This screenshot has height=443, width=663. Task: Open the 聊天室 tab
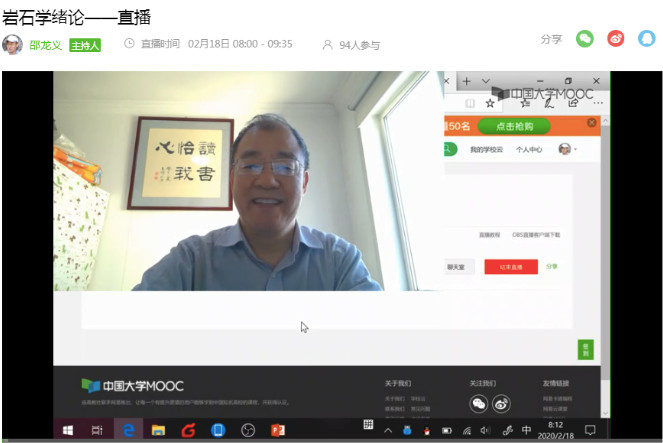coord(456,267)
